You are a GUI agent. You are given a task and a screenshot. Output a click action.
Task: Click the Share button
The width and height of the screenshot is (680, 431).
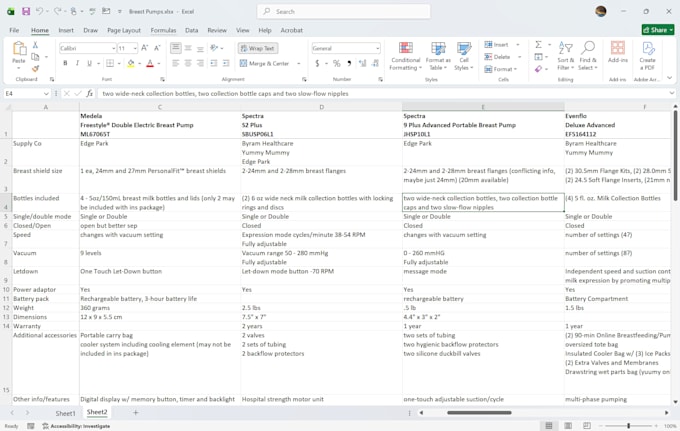pyautogui.click(x=658, y=29)
